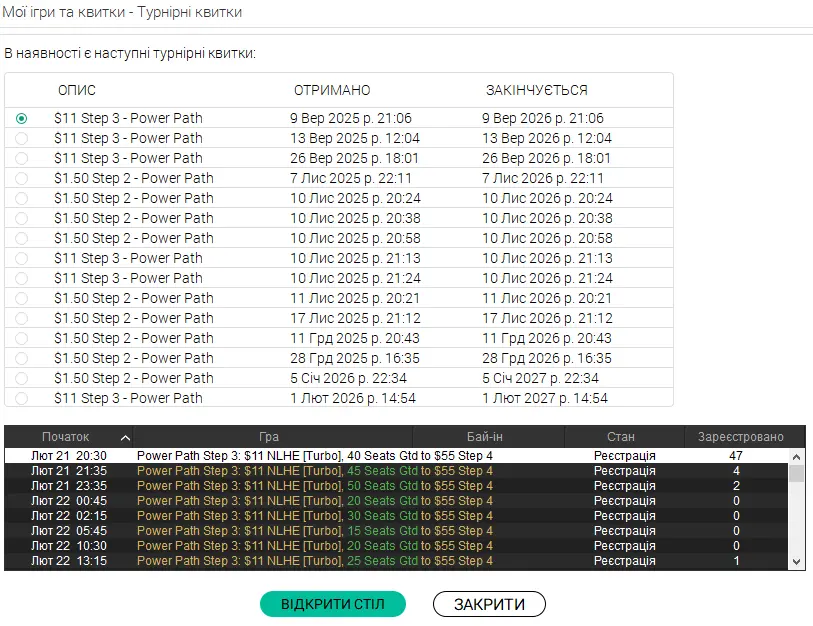Select the ticket received 13 Вер 2025 12:04
The width and height of the screenshot is (813, 626).
pos(22,138)
